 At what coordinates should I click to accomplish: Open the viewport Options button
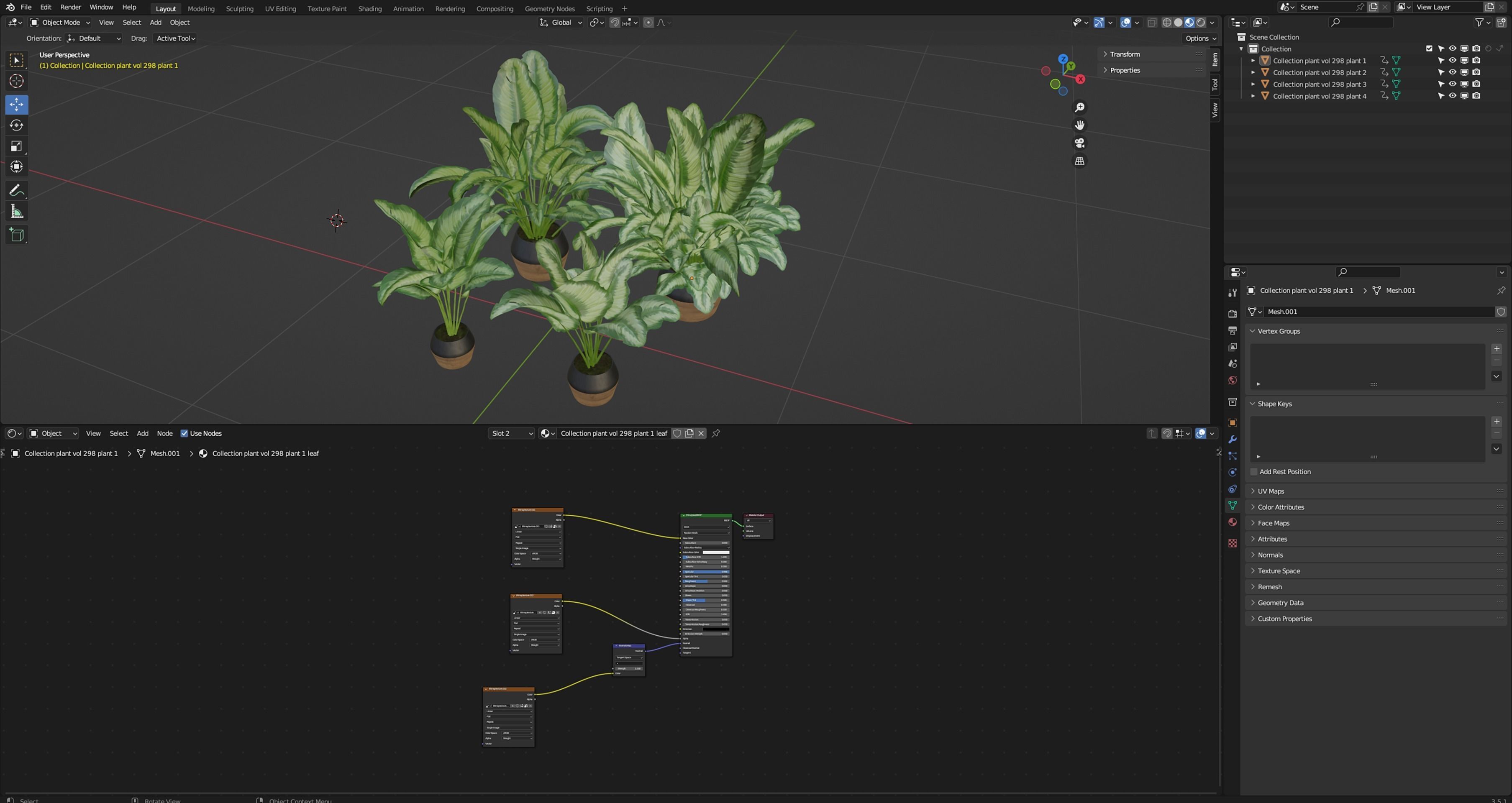coord(1200,38)
